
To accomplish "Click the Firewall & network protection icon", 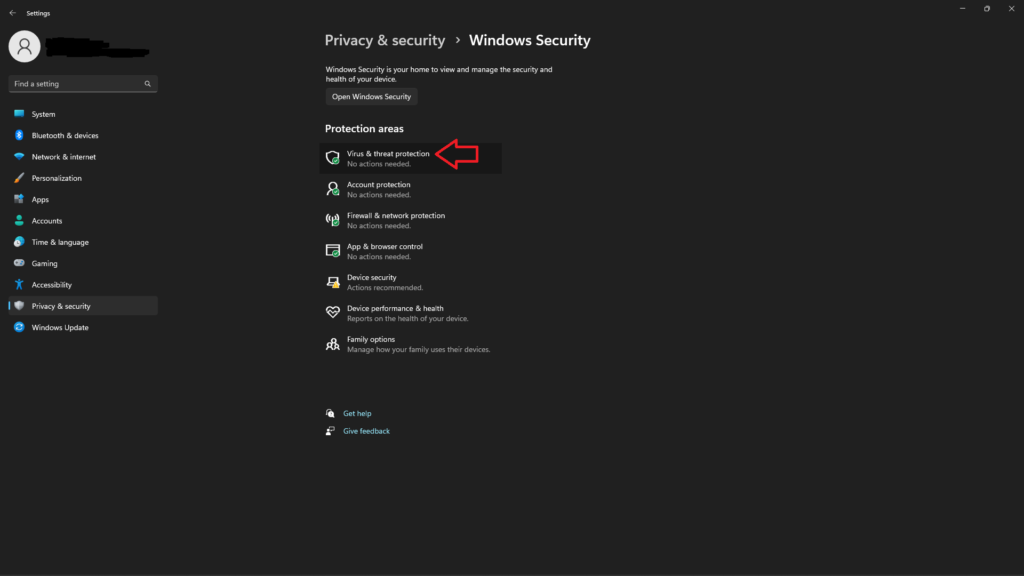I will 333,220.
